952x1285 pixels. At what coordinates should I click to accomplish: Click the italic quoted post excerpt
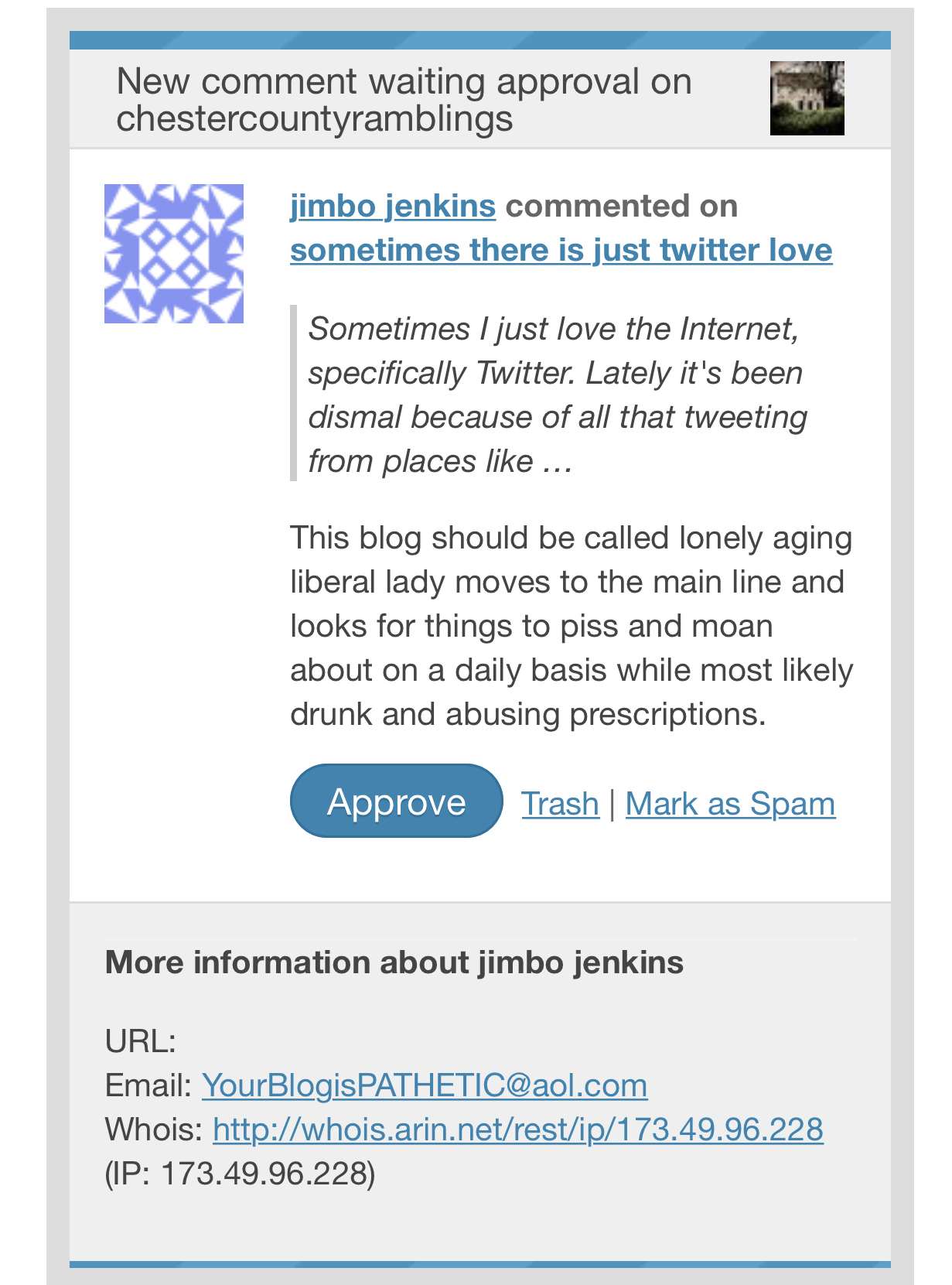557,395
